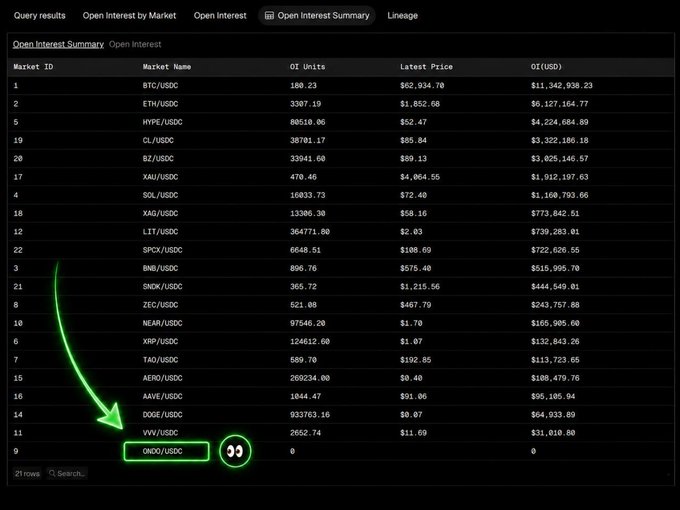Select the LIT/USDC cell

click(160, 232)
